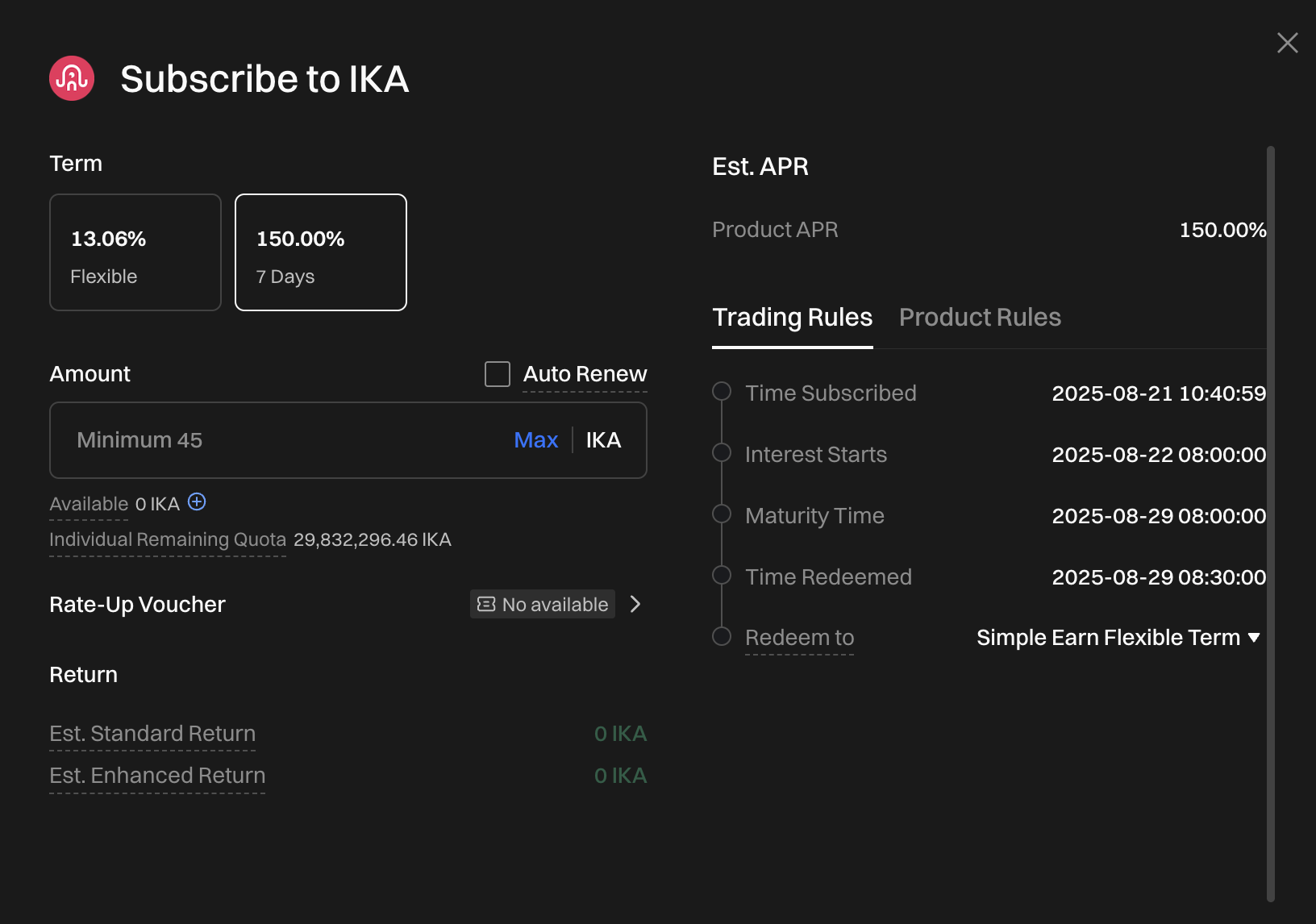Click the 2025-08-21 10:40:59 timestamp
Image resolution: width=1316 pixels, height=924 pixels.
pos(1159,393)
